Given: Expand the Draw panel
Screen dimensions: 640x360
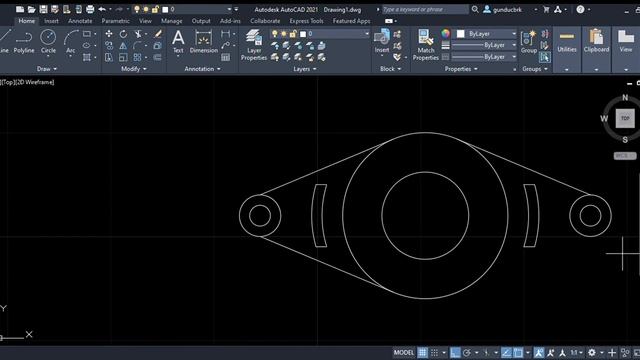Looking at the screenshot, I should click(x=47, y=69).
